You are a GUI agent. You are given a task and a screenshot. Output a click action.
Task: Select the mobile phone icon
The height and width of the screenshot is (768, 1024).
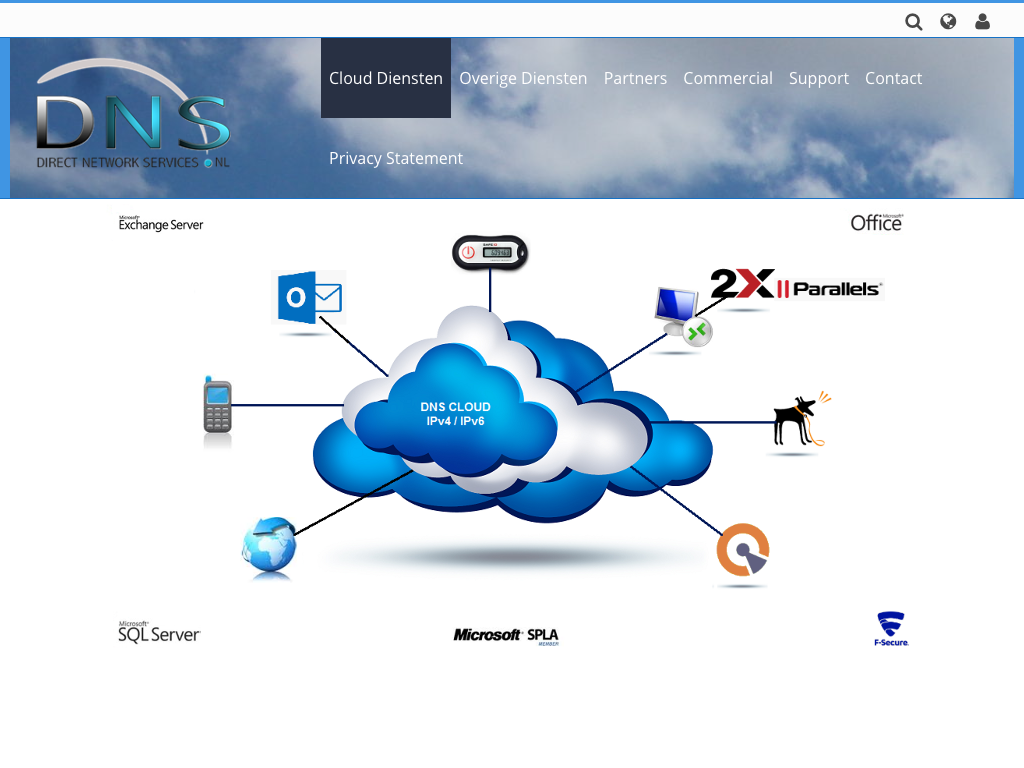pyautogui.click(x=217, y=406)
